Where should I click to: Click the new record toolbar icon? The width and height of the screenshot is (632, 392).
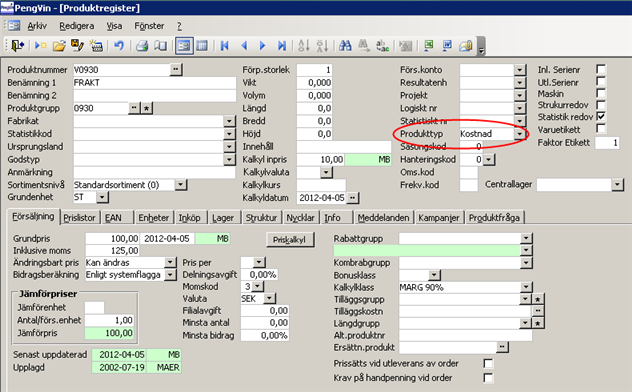pyautogui.click(x=40, y=46)
